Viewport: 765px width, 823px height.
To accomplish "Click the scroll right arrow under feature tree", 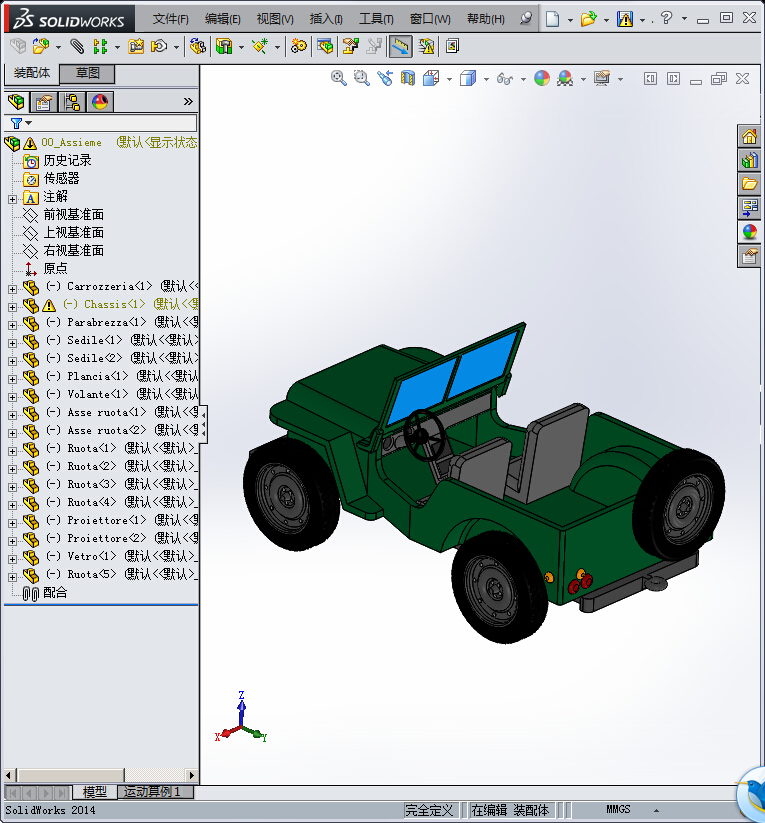I will (x=192, y=775).
